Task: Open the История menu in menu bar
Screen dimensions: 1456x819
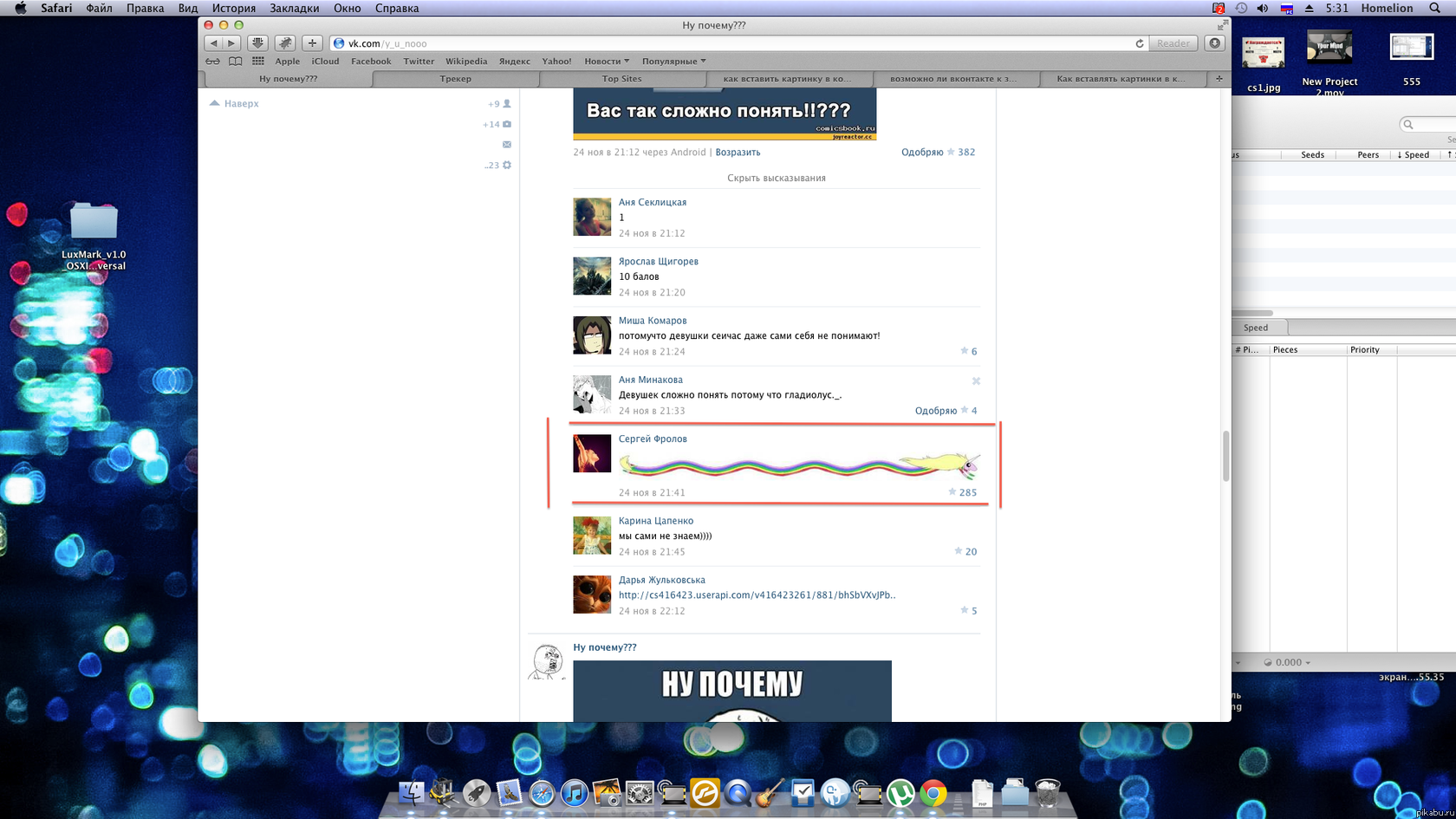Action: tap(234, 8)
